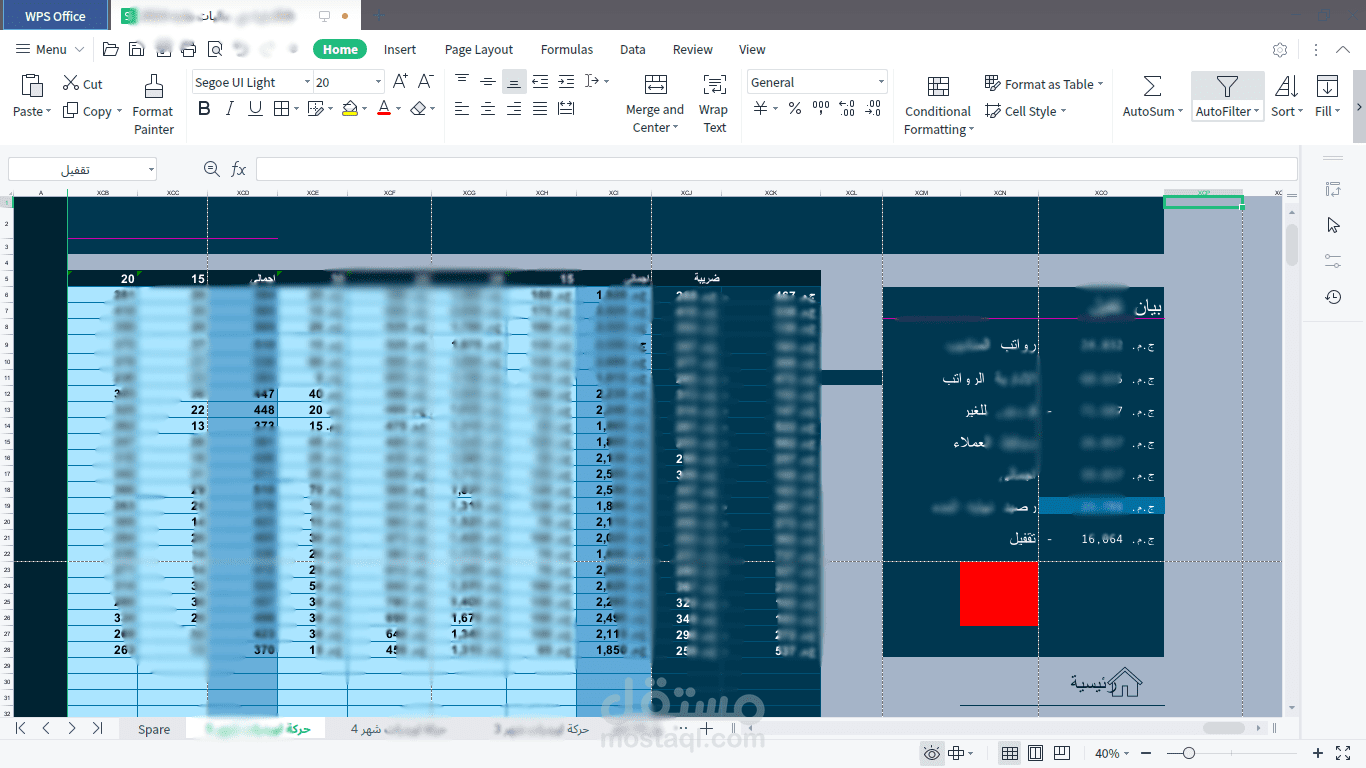1366x768 pixels.
Task: Toggle bold formatting
Action: click(x=204, y=108)
